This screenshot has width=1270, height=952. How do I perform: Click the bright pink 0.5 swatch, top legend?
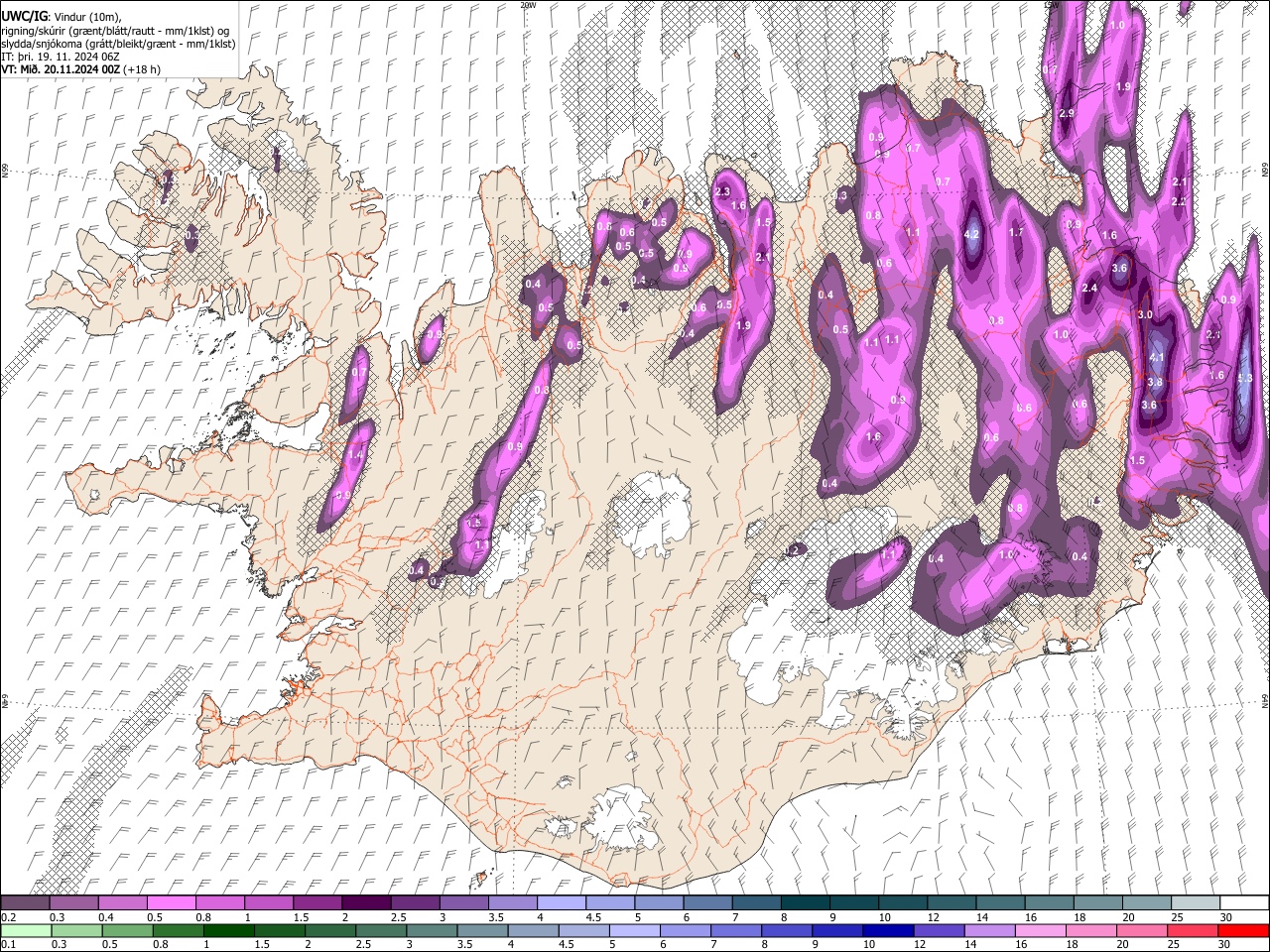[x=172, y=903]
